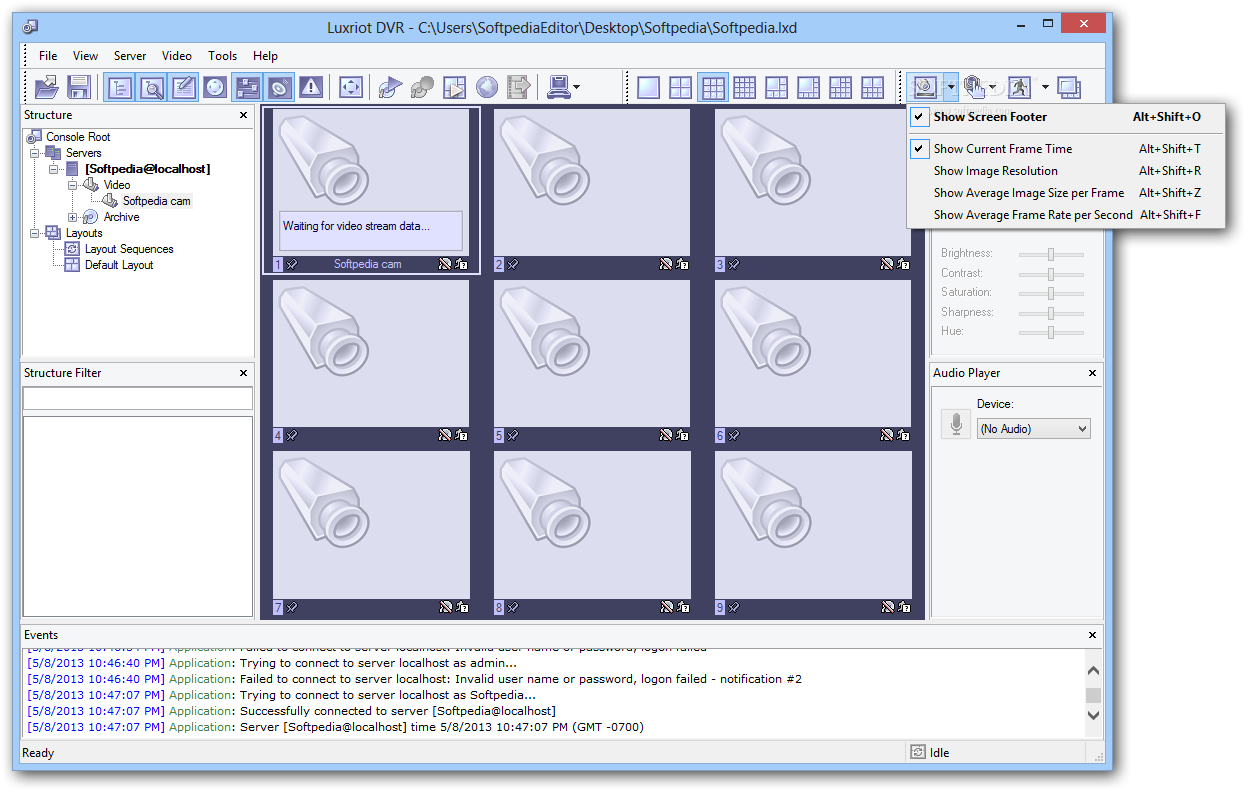Close the Events panel
This screenshot has width=1246, height=791.
[1093, 635]
